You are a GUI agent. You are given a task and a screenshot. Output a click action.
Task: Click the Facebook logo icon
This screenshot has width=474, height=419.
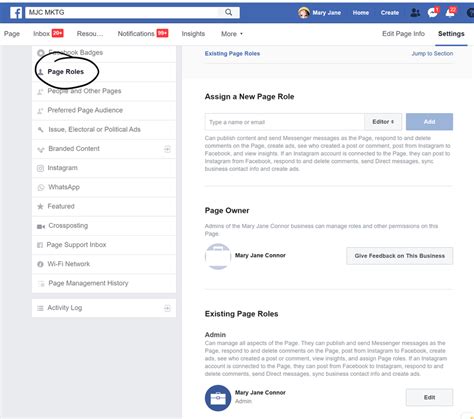tap(16, 13)
